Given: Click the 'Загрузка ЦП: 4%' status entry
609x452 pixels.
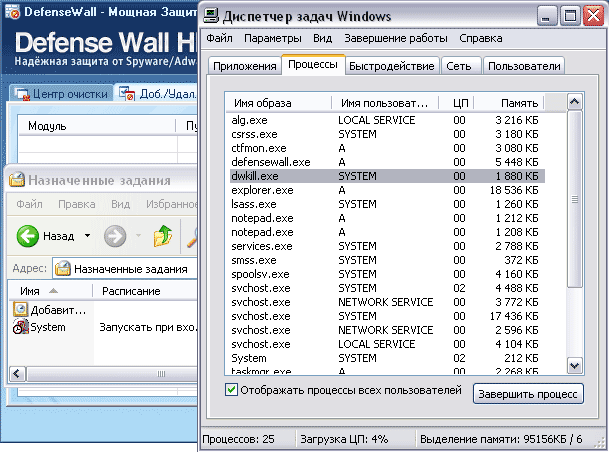Looking at the screenshot, I should pos(344,439).
